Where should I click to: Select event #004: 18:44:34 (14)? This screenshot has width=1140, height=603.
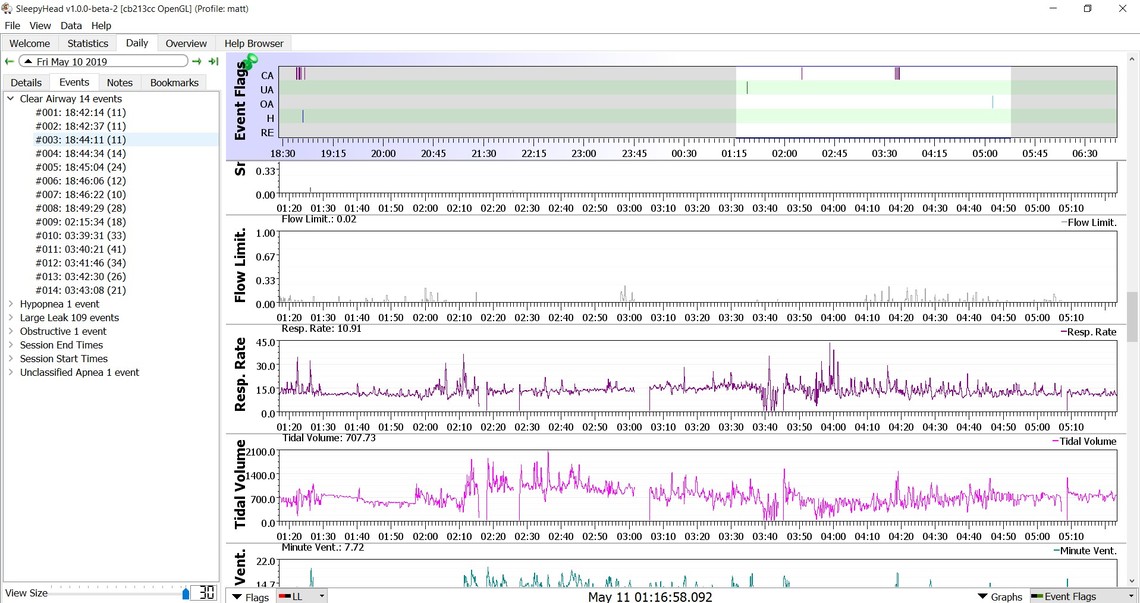click(81, 153)
